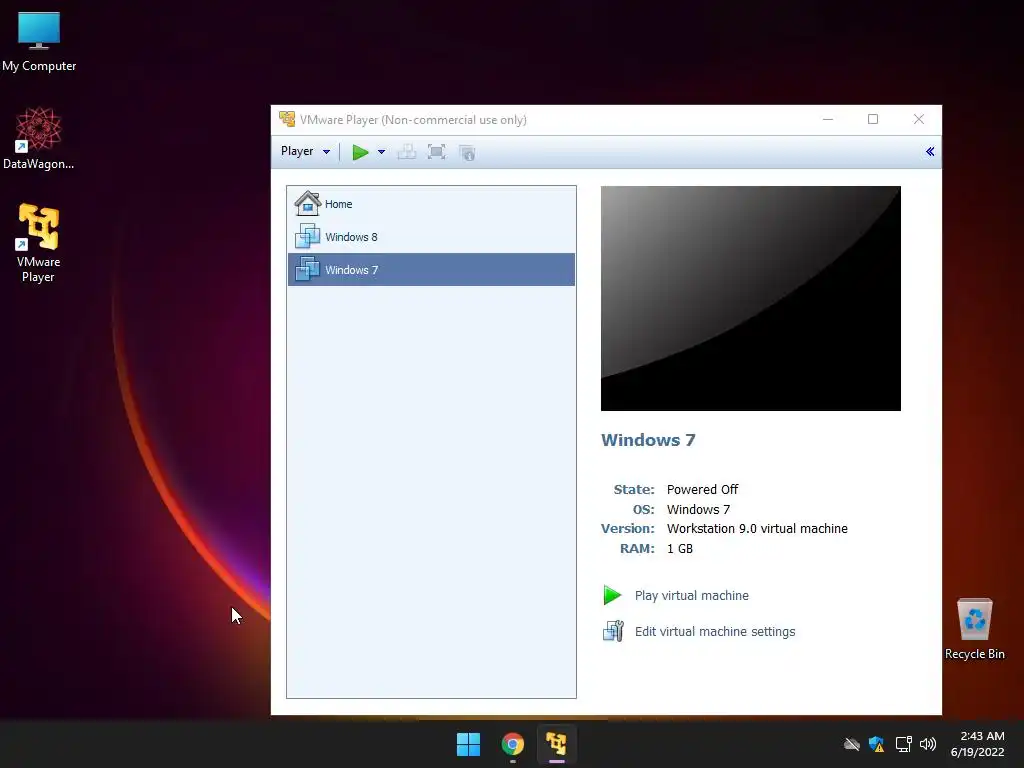The width and height of the screenshot is (1024, 768).
Task: Open Google Chrome from the taskbar
Action: [x=513, y=744]
